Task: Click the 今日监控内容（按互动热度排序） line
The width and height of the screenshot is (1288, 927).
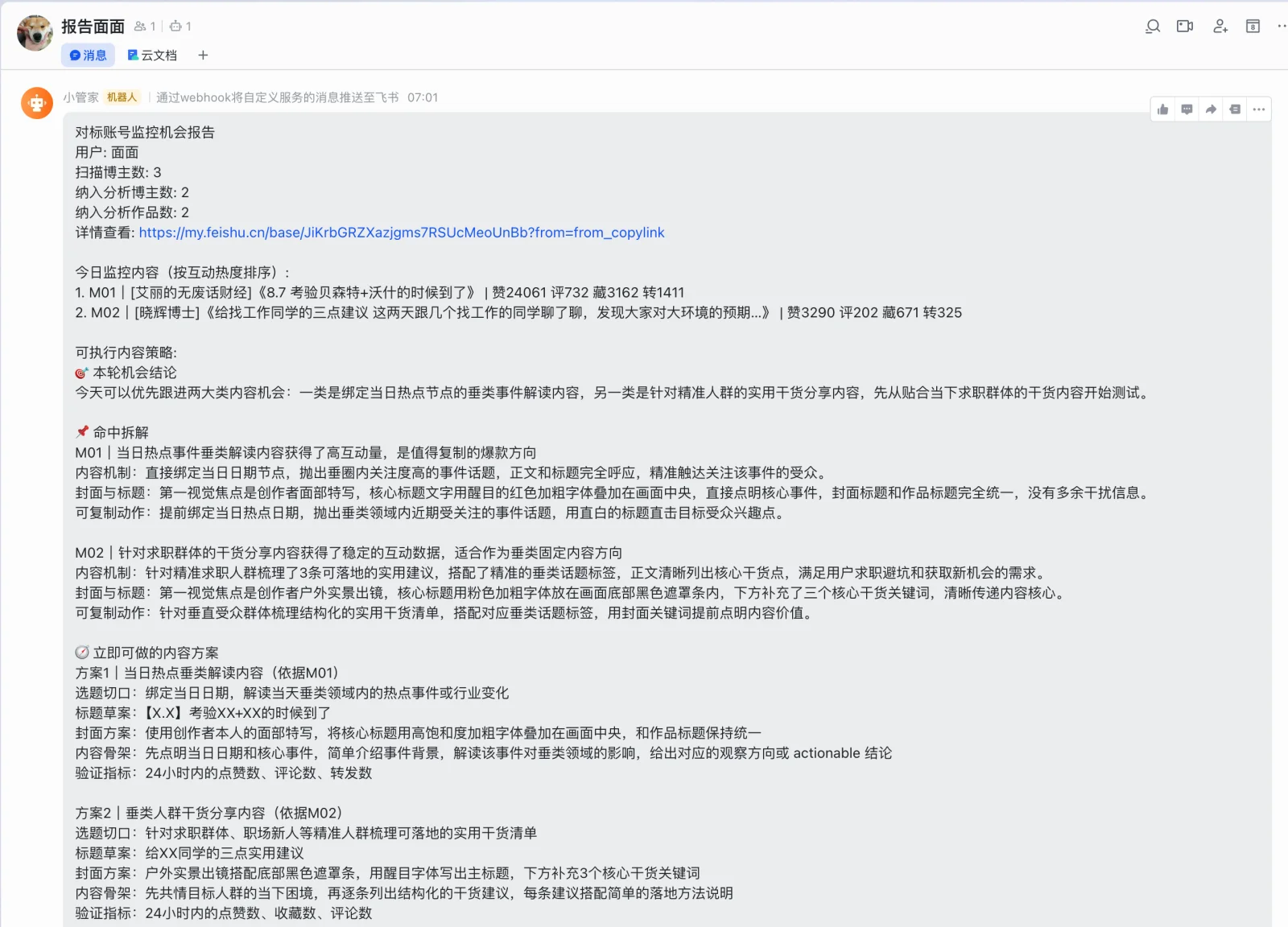Action: click(183, 273)
